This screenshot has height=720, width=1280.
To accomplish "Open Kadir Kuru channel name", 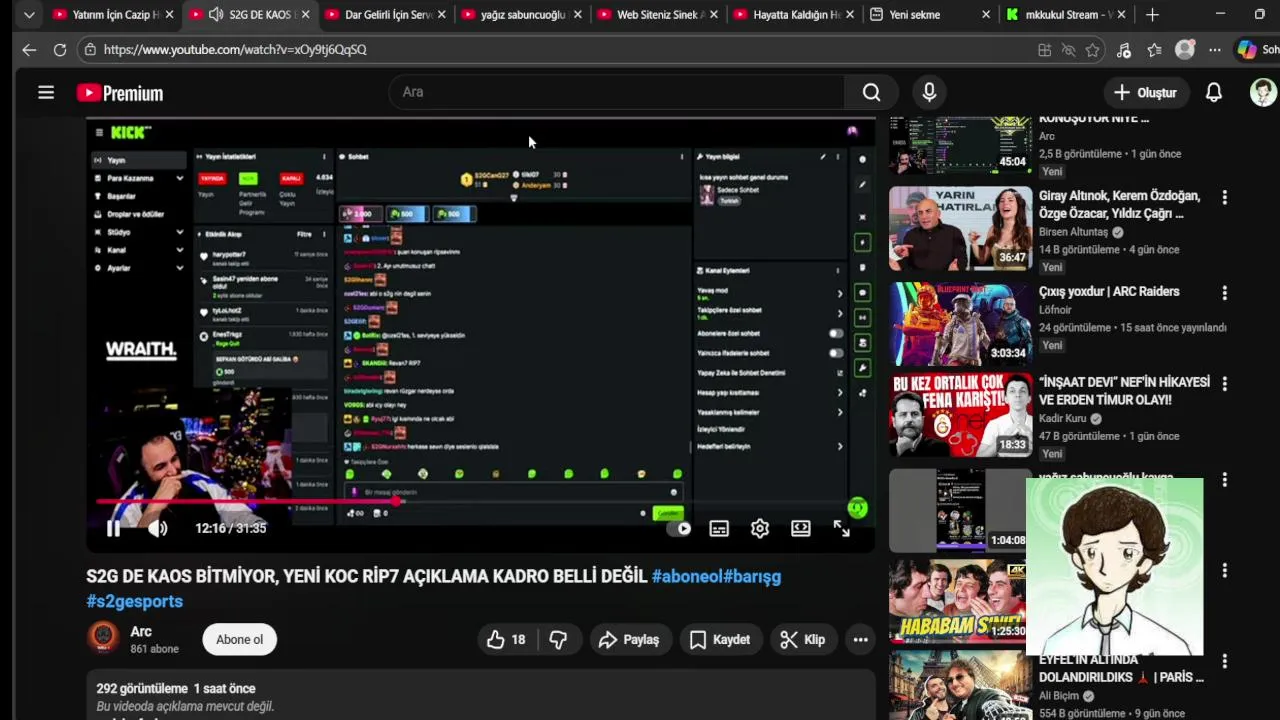I will (1062, 419).
